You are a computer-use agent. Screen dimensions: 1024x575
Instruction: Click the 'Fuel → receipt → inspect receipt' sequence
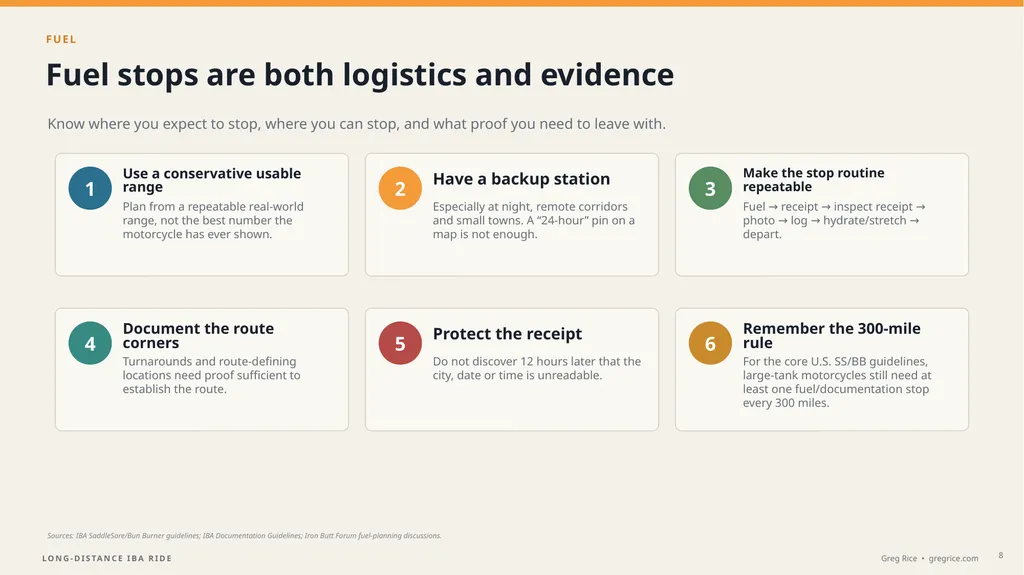pyautogui.click(x=834, y=220)
